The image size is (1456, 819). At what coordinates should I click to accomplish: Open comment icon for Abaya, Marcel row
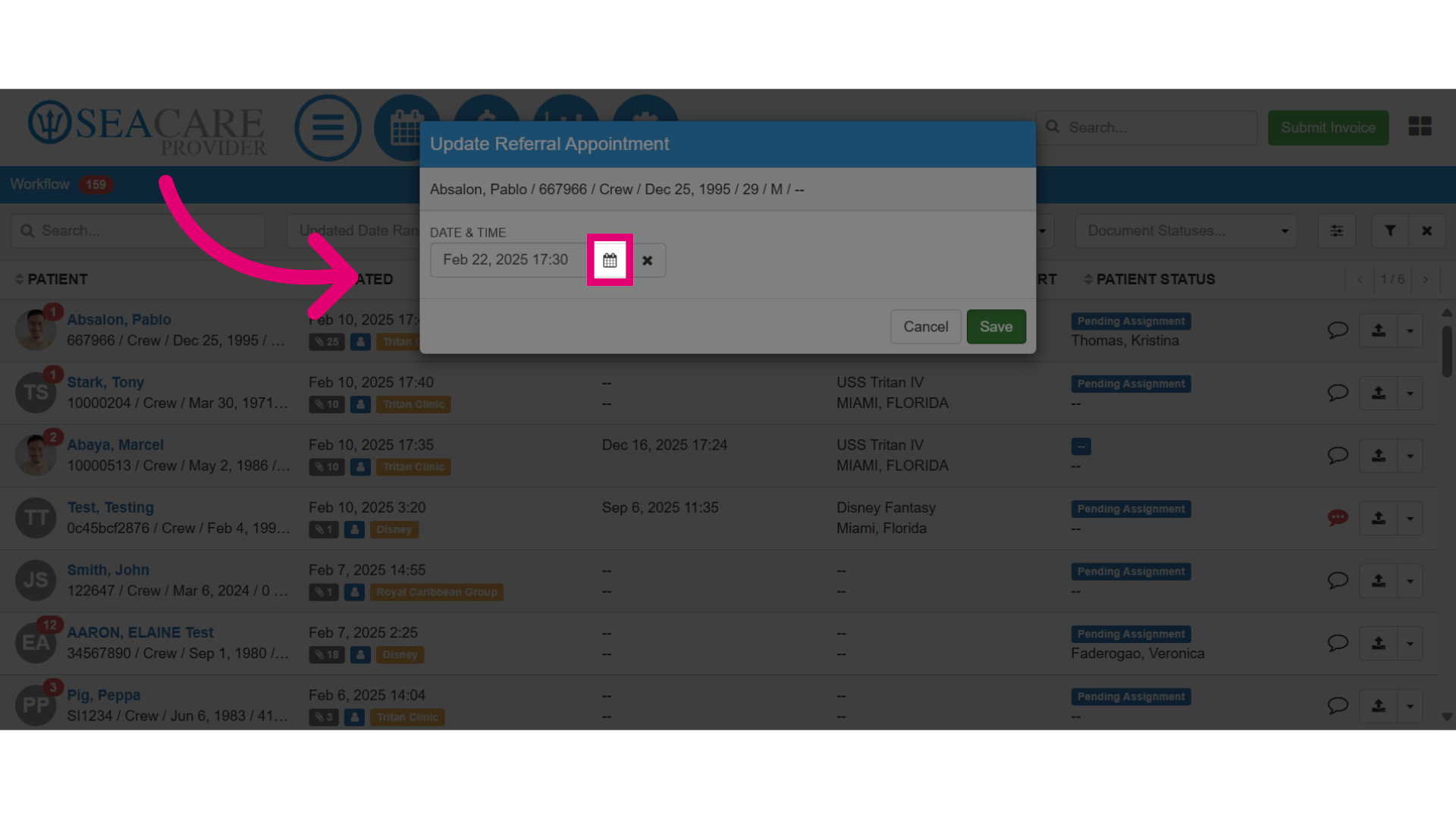(x=1337, y=455)
